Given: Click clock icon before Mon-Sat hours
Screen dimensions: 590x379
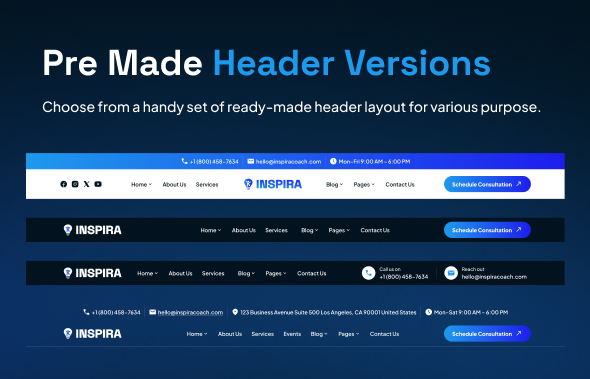Looking at the screenshot, I should [429, 312].
